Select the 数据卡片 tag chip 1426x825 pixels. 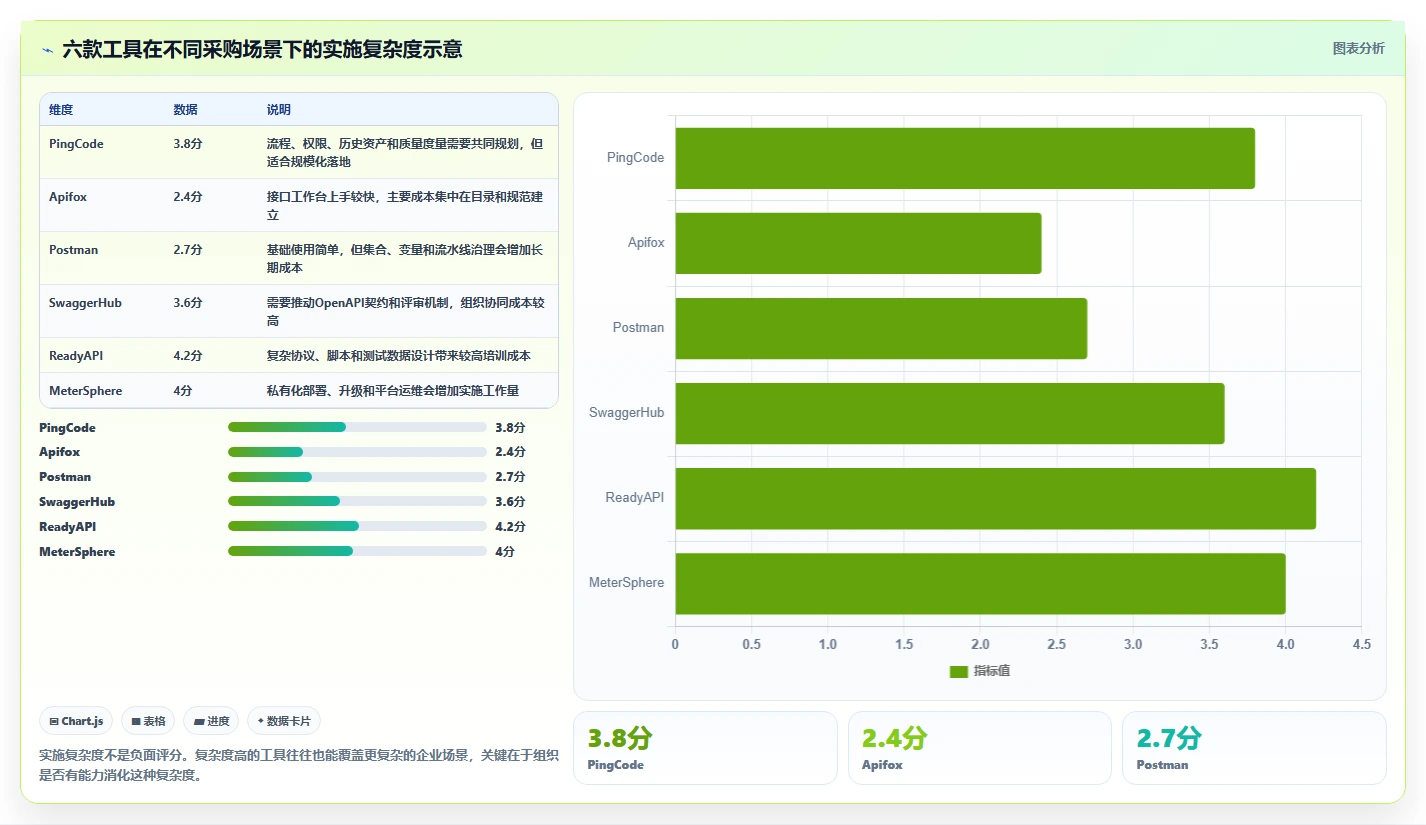coord(284,721)
